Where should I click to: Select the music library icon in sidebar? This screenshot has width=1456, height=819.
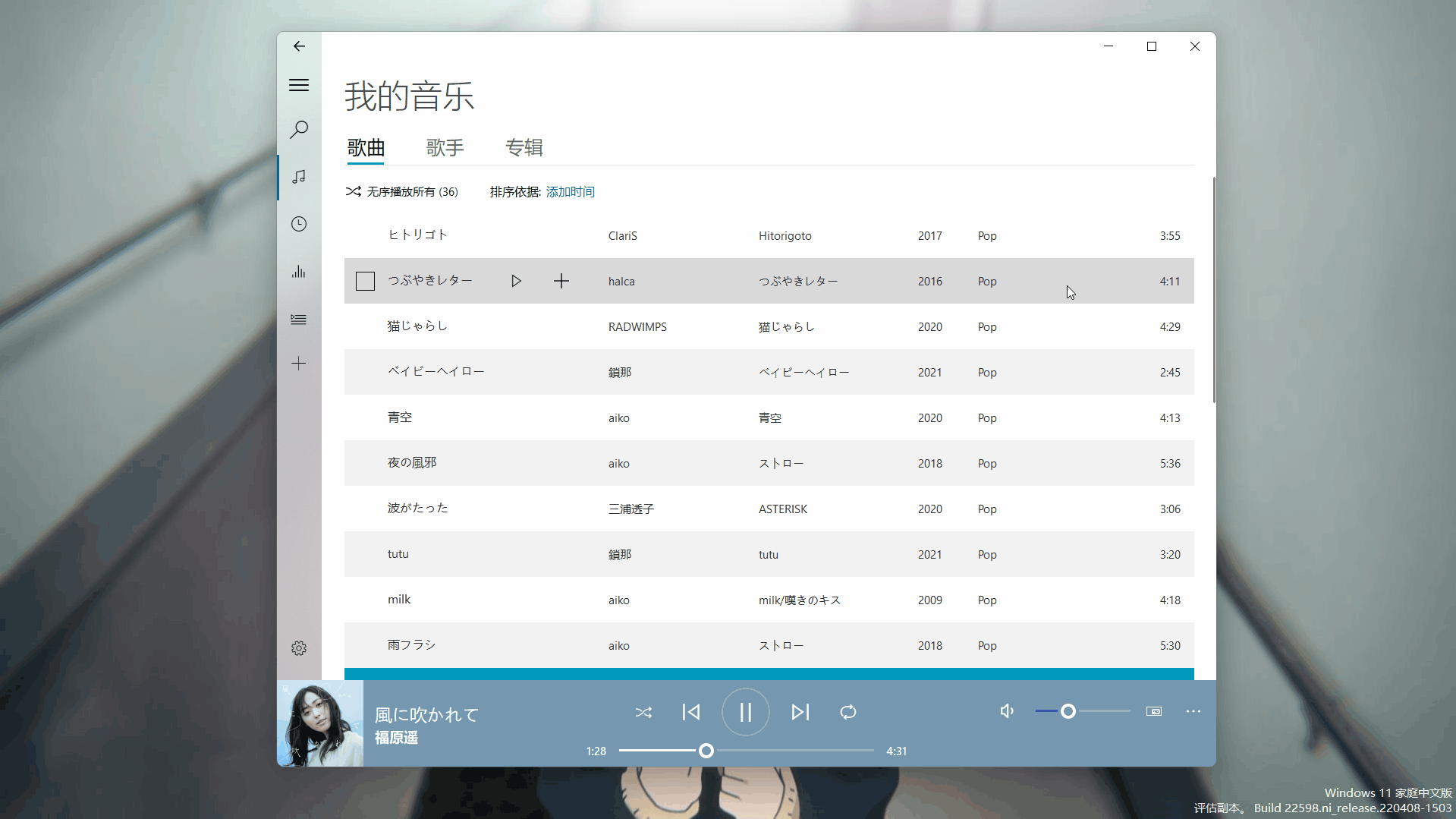pyautogui.click(x=298, y=177)
